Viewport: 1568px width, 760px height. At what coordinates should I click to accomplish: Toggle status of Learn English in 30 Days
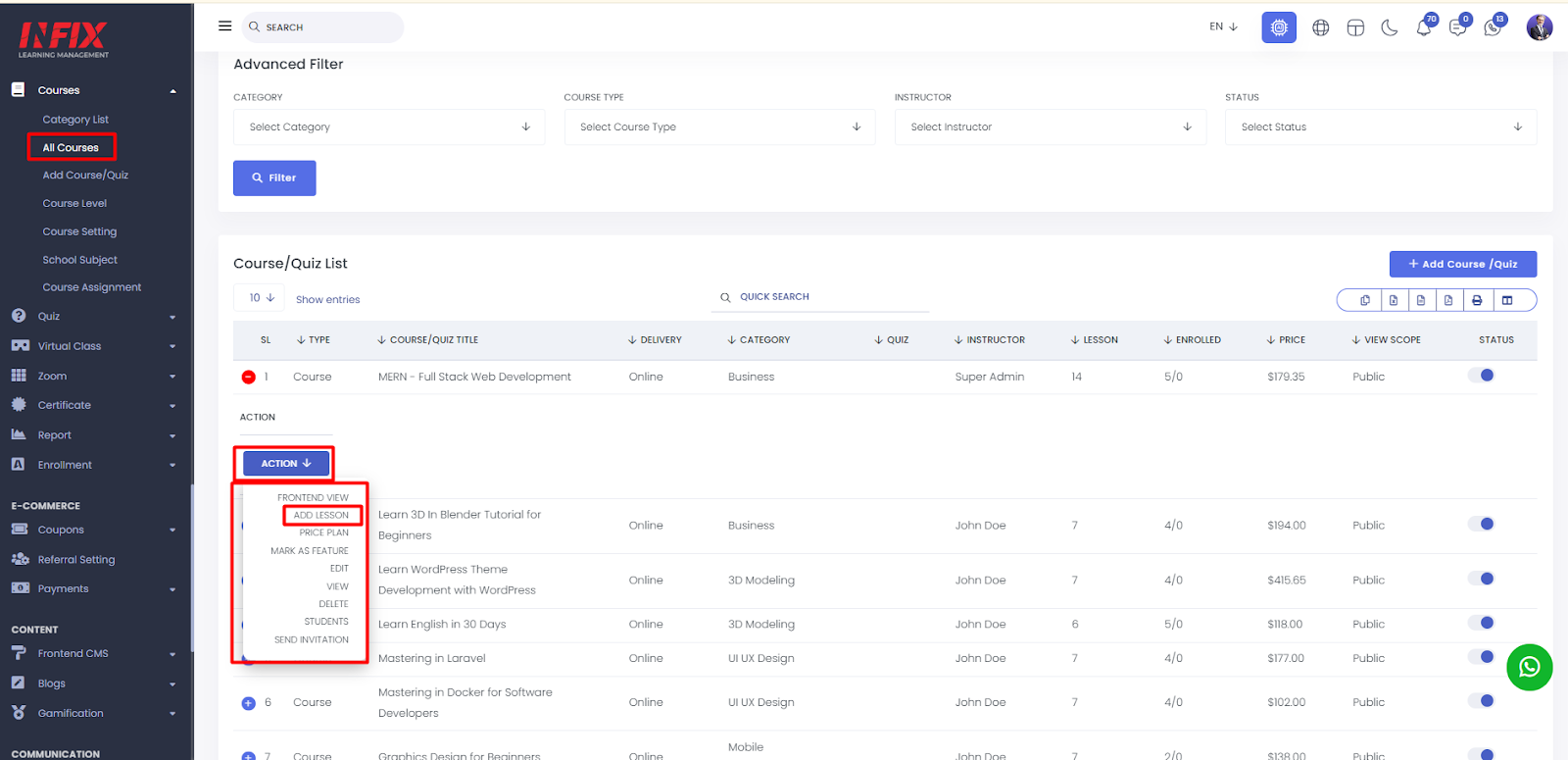1481,623
